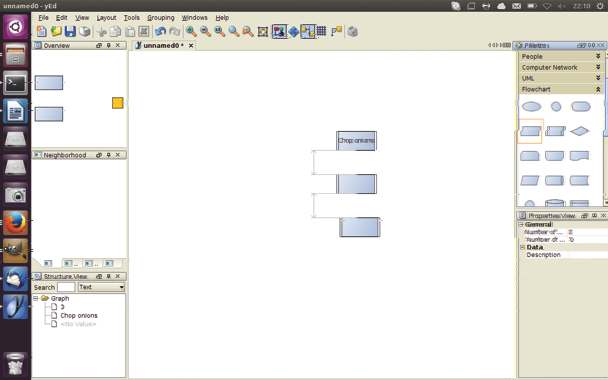
Task: Save the graph with the floppy icon
Action: (x=70, y=31)
